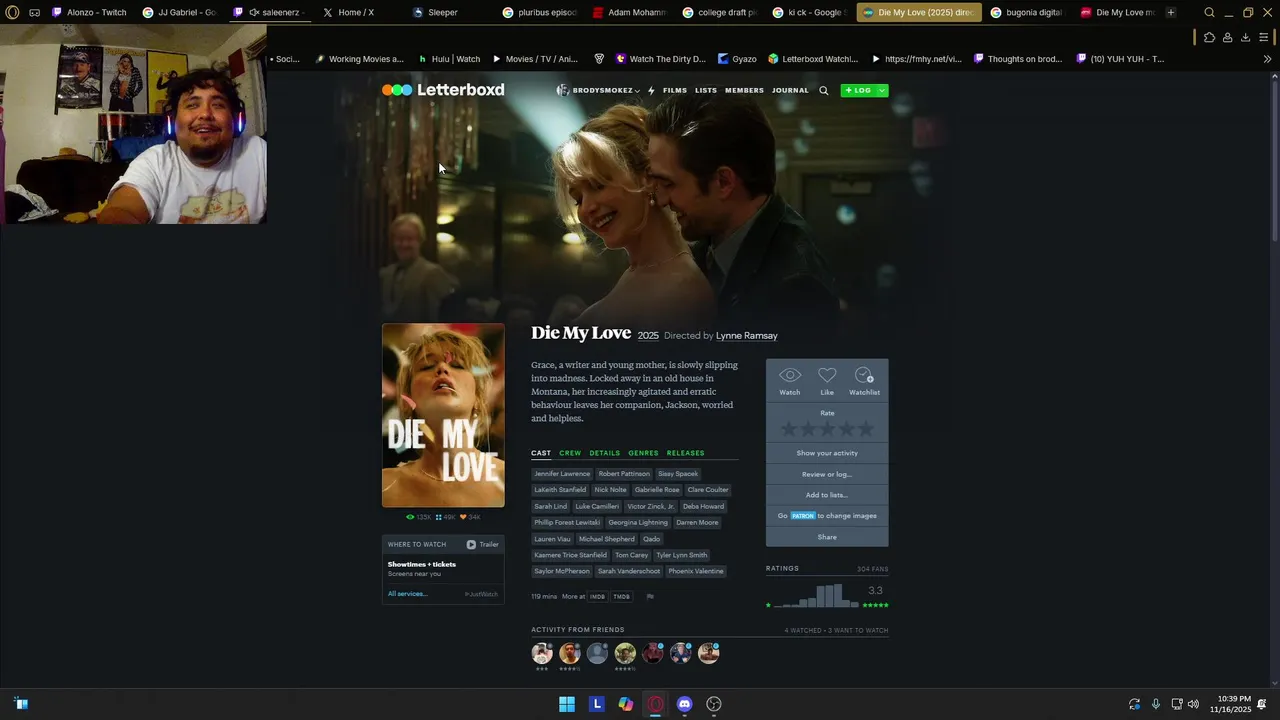Select the Cast tab

(541, 453)
